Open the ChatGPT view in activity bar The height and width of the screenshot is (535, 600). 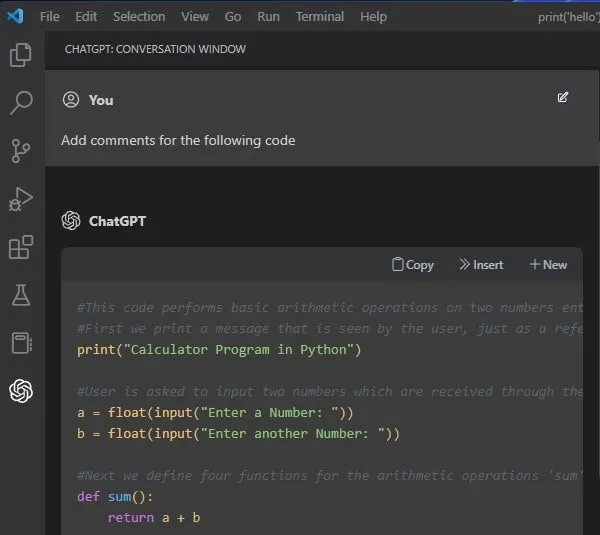21,391
